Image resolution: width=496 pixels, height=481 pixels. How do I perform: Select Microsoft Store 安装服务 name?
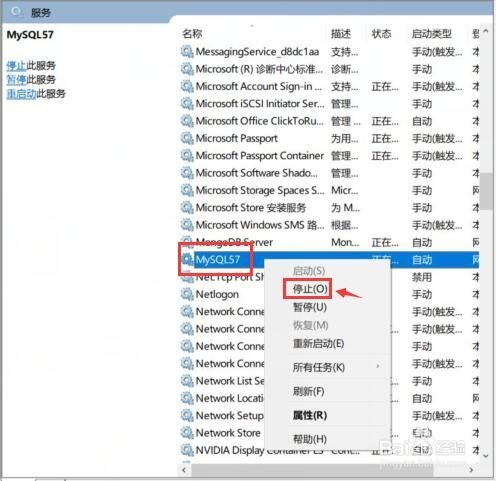pos(251,208)
